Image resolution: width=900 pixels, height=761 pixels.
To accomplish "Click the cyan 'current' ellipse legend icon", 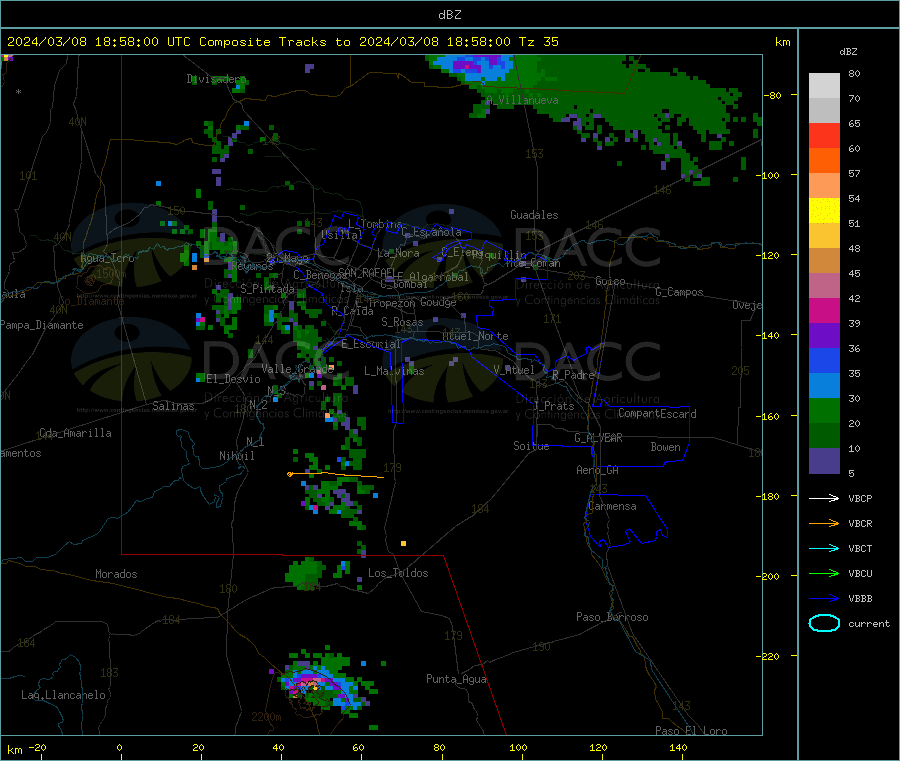I will 824,623.
